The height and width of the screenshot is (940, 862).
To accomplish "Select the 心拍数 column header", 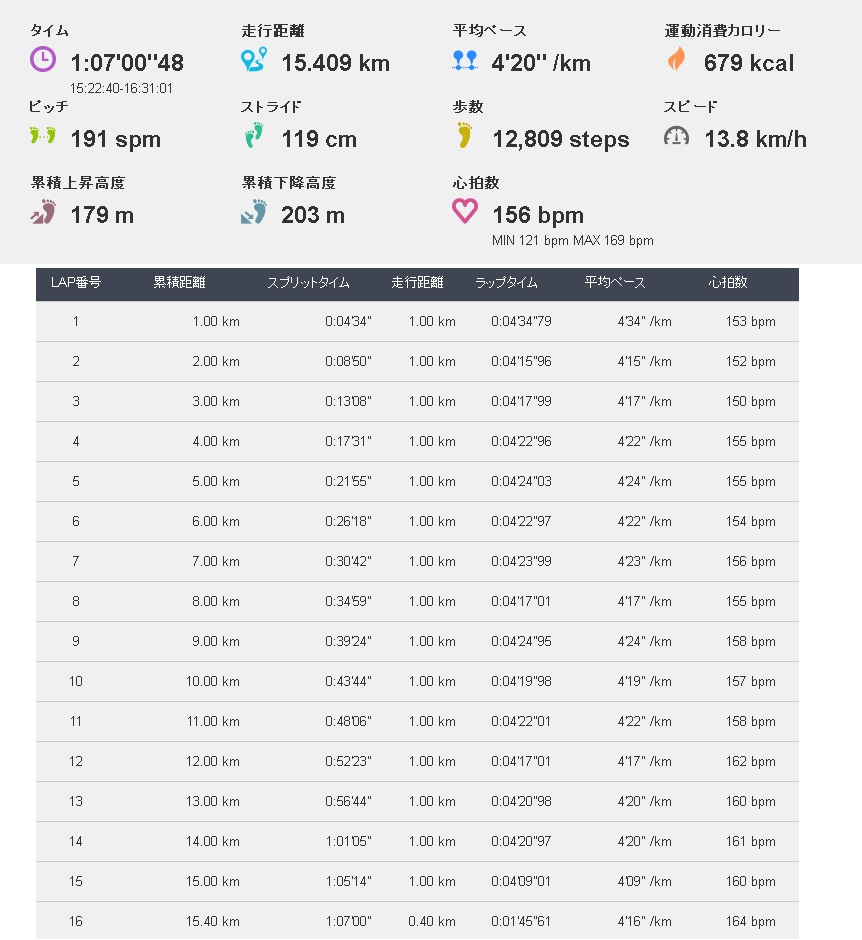I will coord(728,282).
